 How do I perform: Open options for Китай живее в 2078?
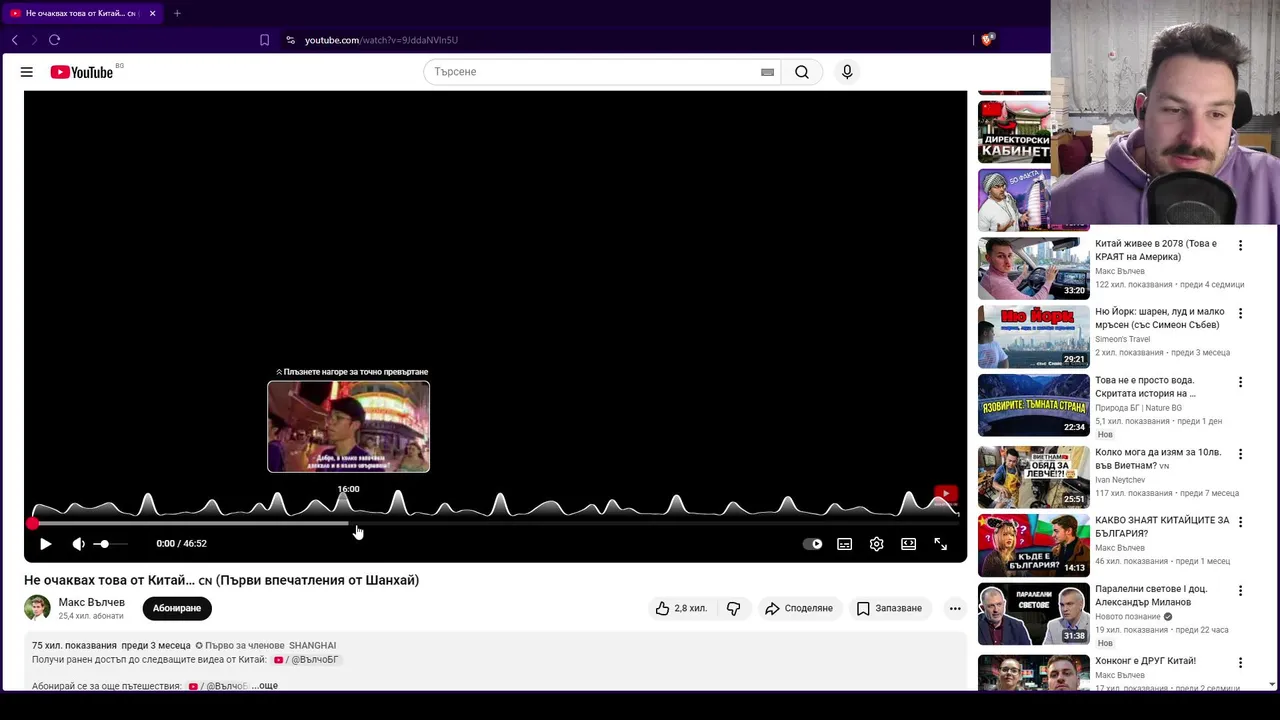tap(1240, 245)
